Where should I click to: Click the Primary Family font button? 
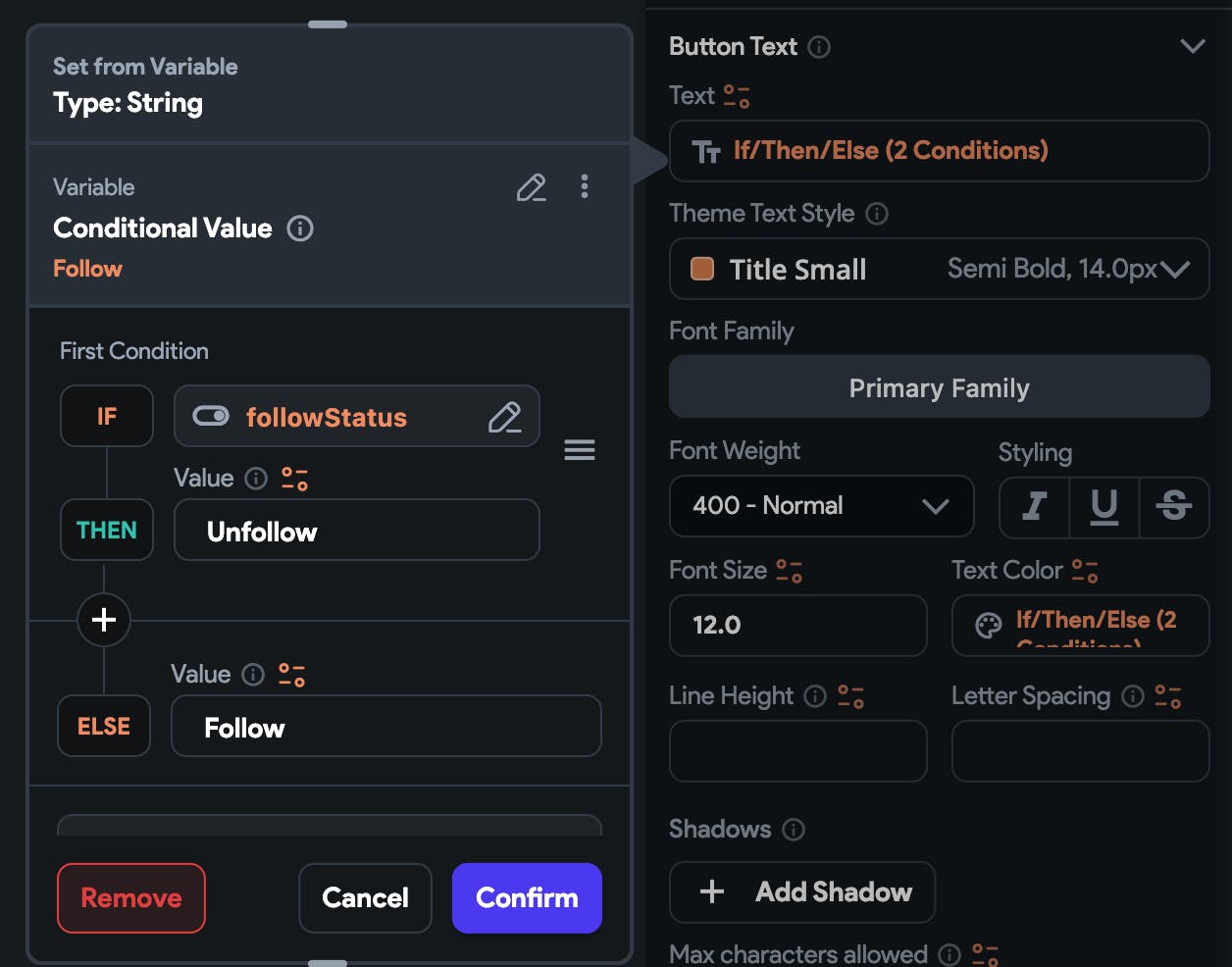pyautogui.click(x=940, y=387)
